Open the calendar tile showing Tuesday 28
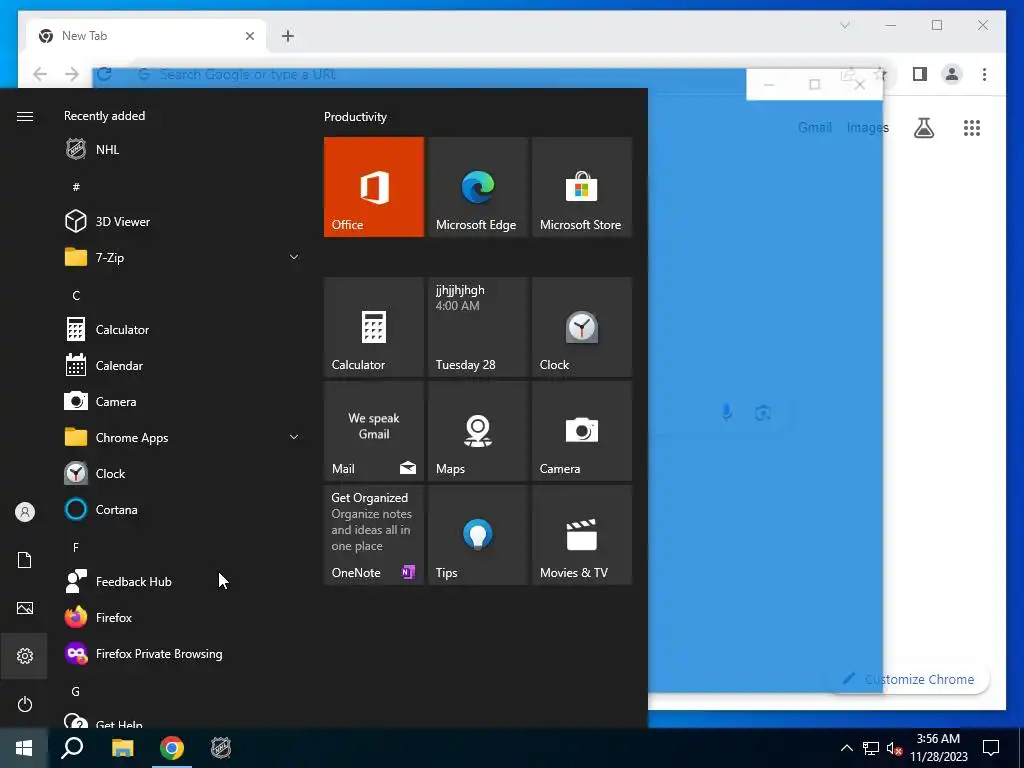Screen dimensions: 1024x768 (x=477, y=327)
